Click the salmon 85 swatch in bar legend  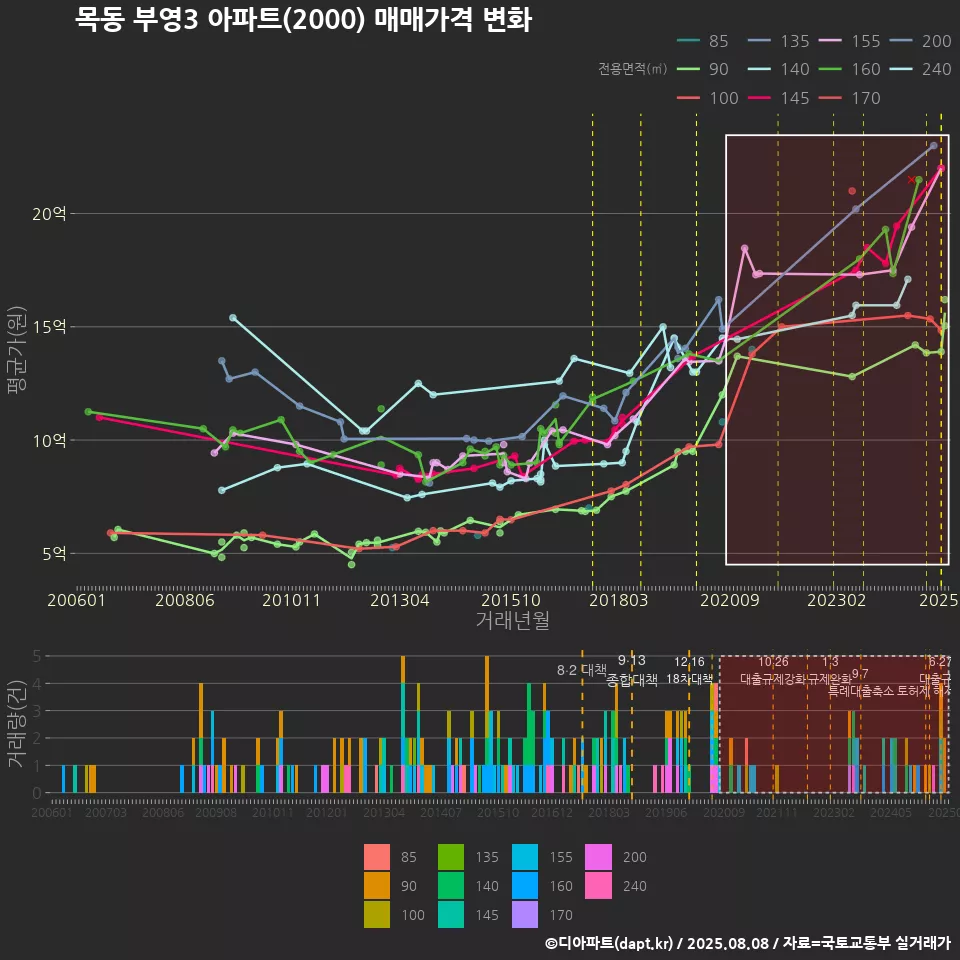coord(377,857)
